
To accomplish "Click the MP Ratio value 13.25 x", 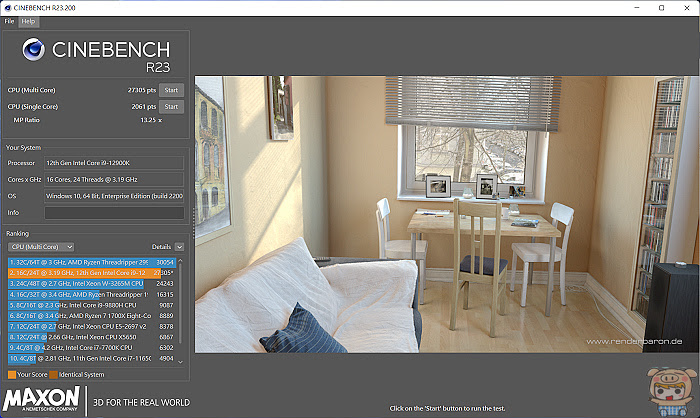I will tap(151, 120).
